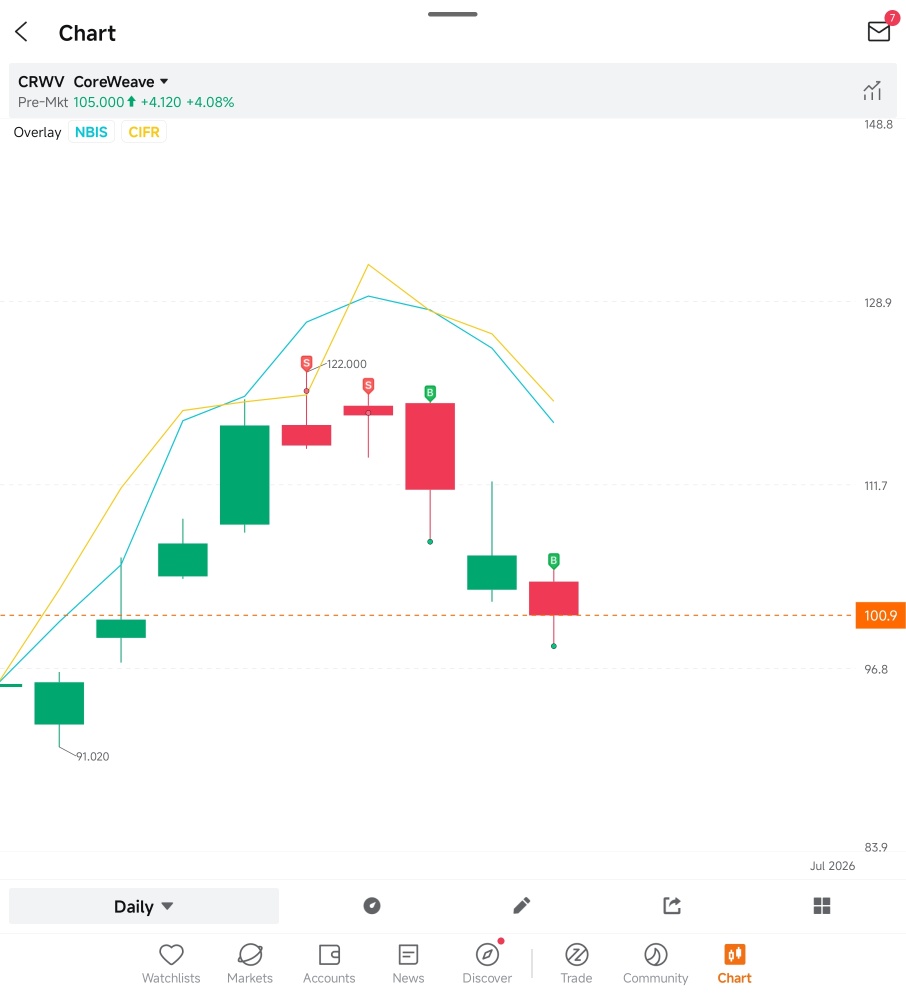Select the pencil drawing tool
The width and height of the screenshot is (906, 994).
[521, 906]
